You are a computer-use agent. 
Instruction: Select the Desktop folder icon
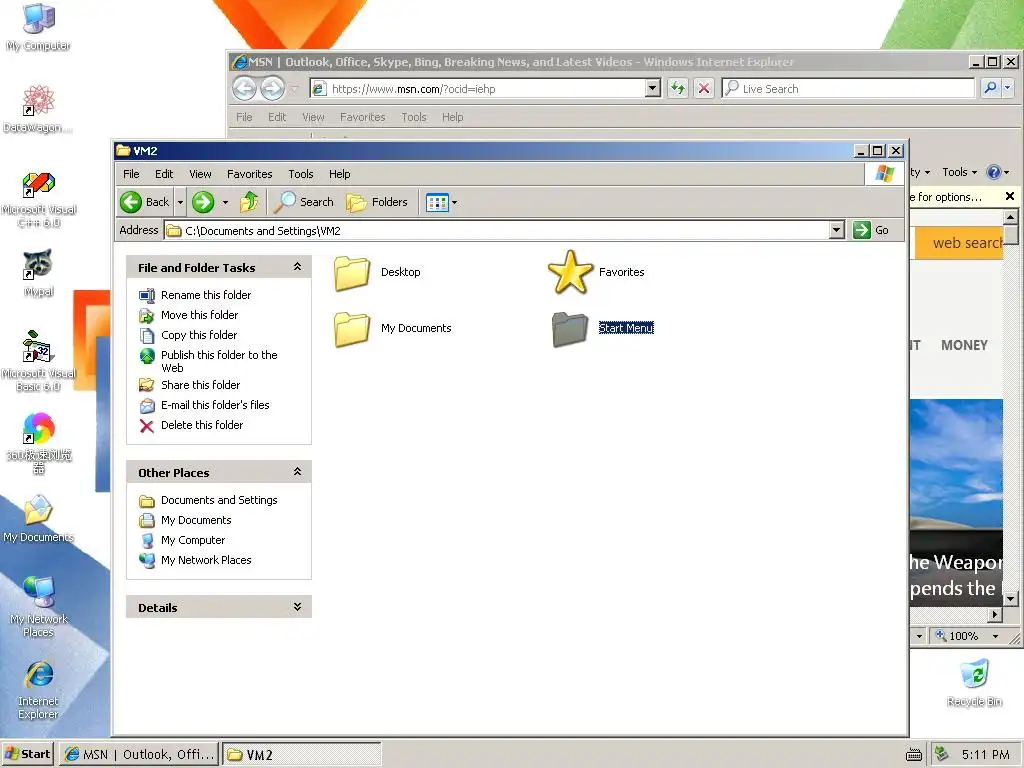(352, 273)
